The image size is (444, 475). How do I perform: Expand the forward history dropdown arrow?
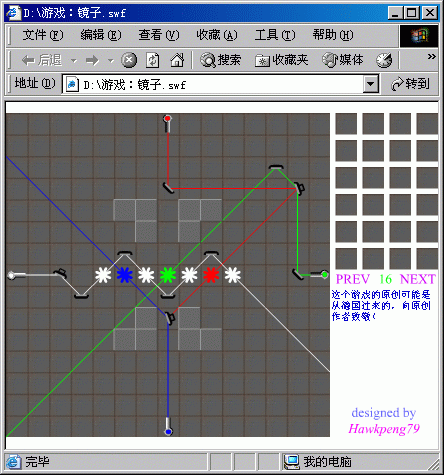coord(111,61)
